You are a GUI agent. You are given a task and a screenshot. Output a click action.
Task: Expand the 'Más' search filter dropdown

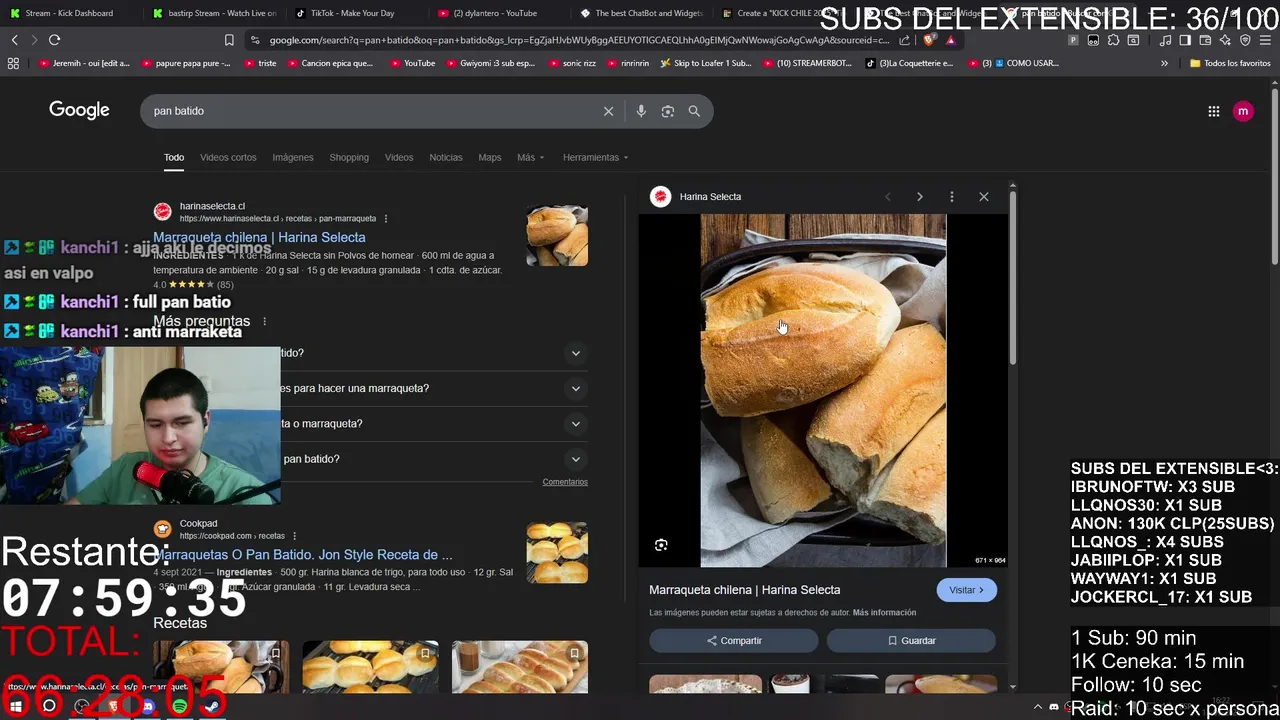tap(531, 157)
